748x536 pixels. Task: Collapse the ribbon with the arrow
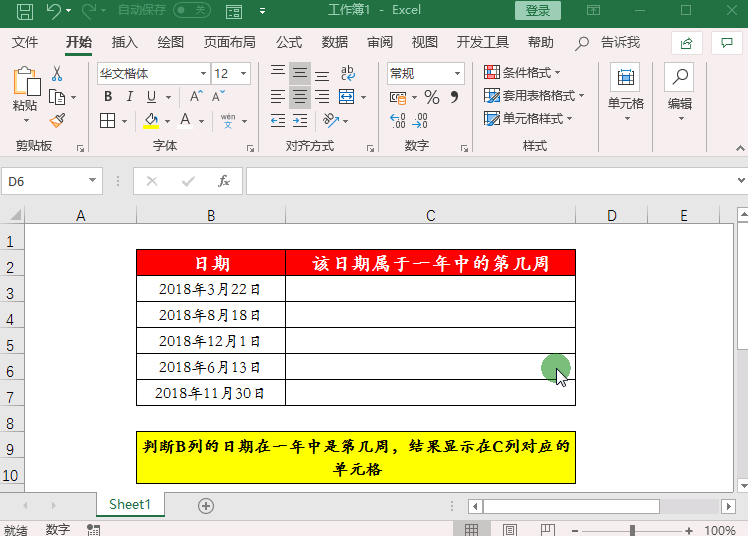click(740, 148)
